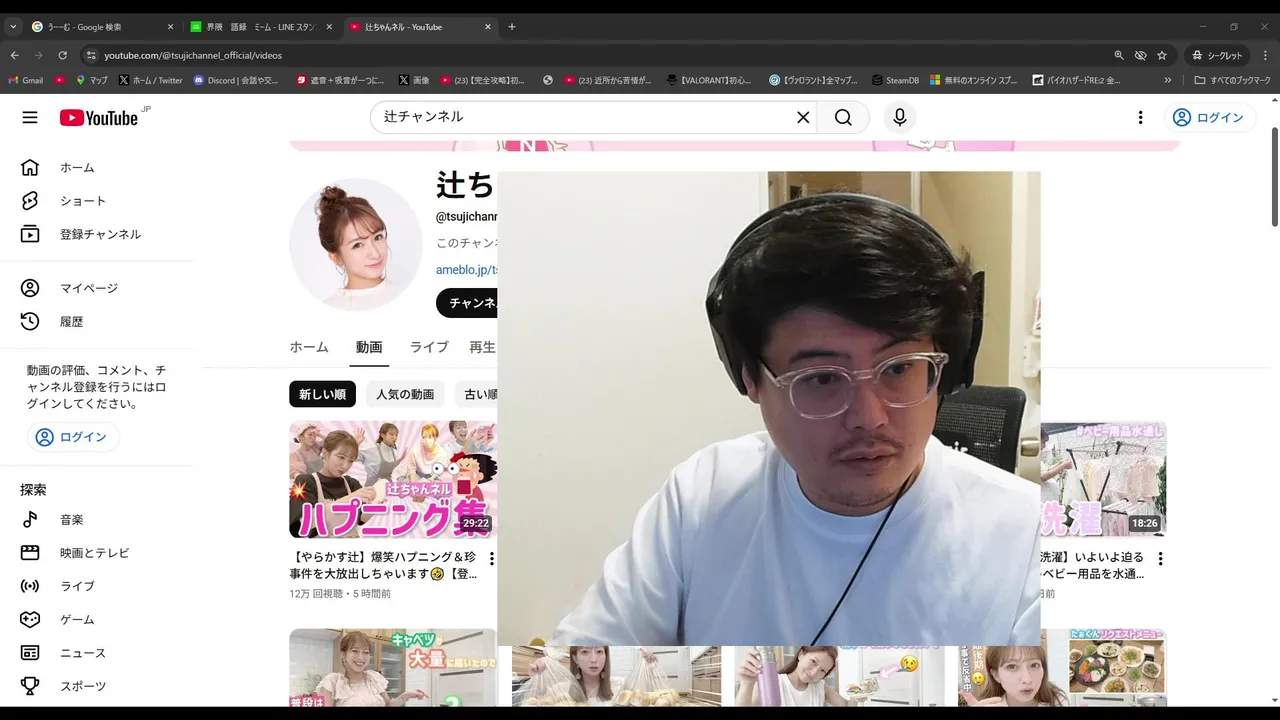
Task: Filter videos by 古い順
Action: coord(477,394)
